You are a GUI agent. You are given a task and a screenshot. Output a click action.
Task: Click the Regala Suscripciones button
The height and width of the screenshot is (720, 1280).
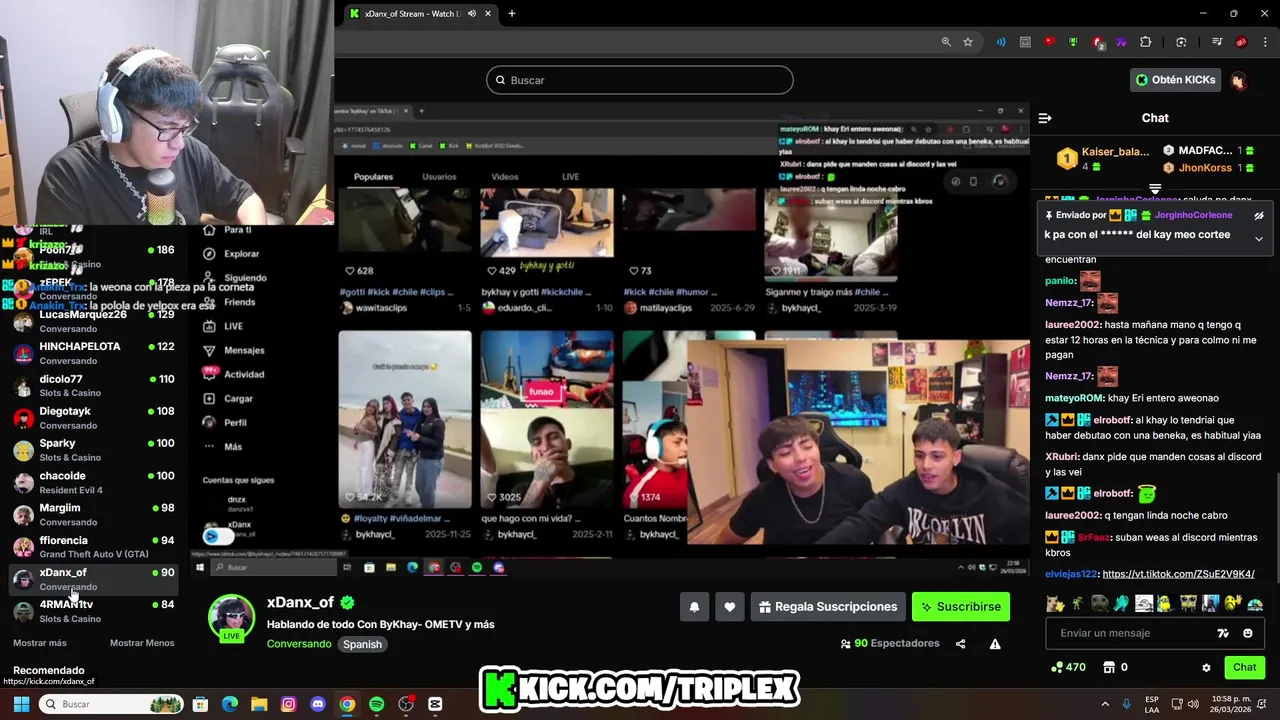828,607
